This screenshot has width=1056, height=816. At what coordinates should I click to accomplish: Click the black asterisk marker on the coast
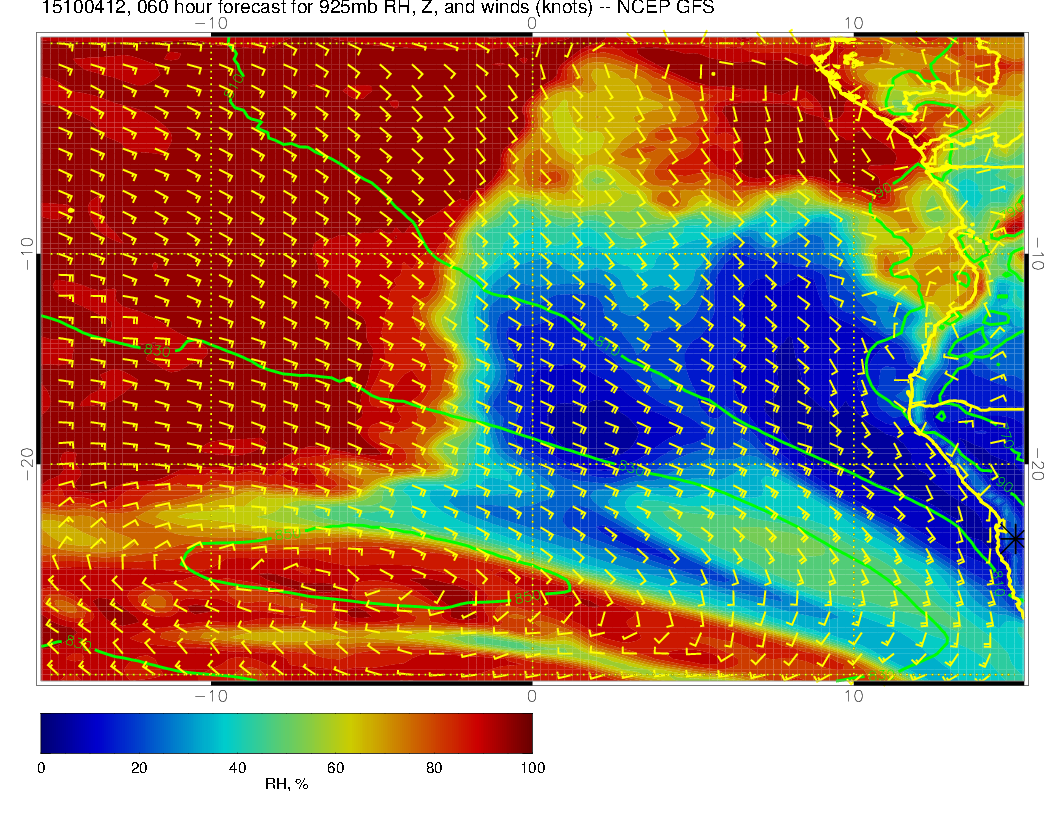pos(1015,538)
